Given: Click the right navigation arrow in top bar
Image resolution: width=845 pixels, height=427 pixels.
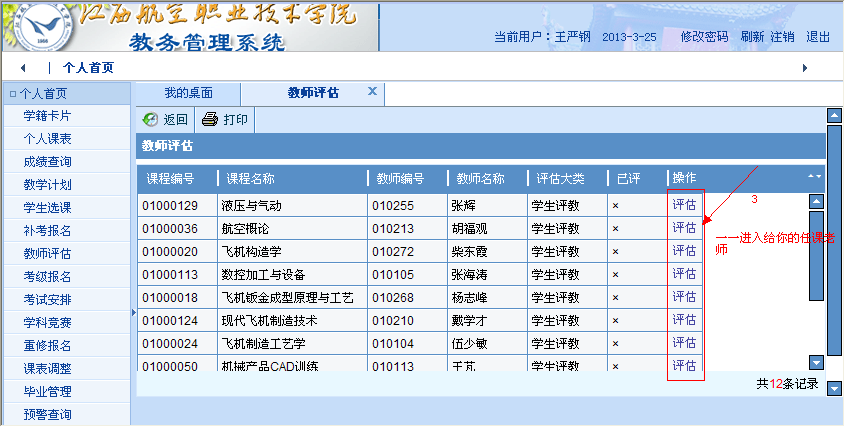Looking at the screenshot, I should 805,68.
